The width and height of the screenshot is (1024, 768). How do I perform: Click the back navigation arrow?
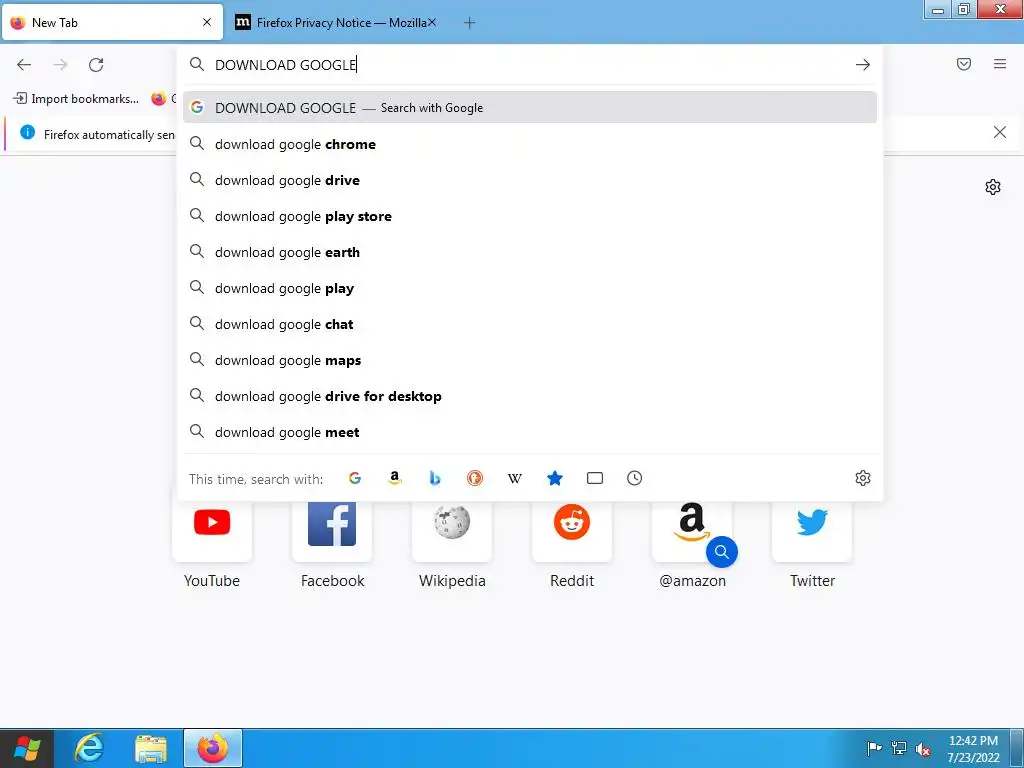click(24, 65)
